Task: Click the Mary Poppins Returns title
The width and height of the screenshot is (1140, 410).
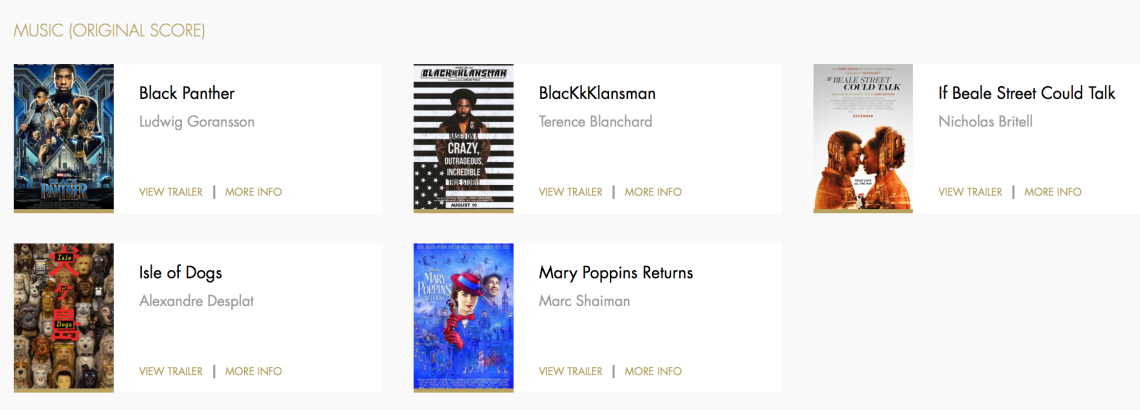Action: [x=615, y=272]
